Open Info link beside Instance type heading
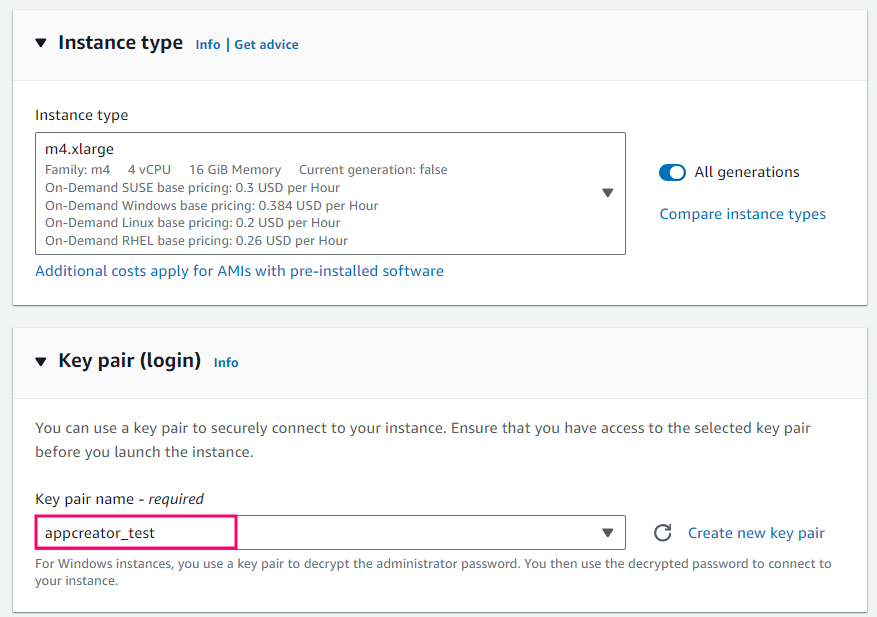This screenshot has width=877, height=617. 208,45
